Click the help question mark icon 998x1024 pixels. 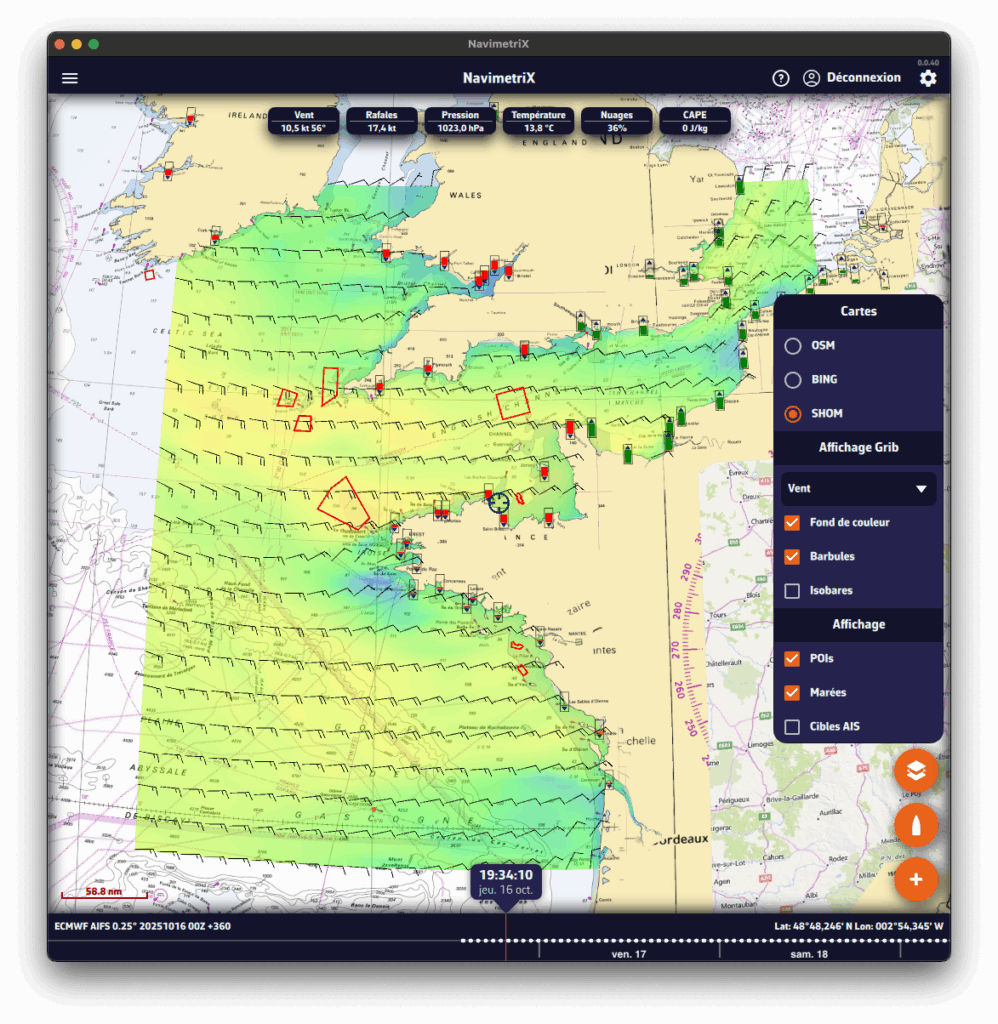point(781,78)
